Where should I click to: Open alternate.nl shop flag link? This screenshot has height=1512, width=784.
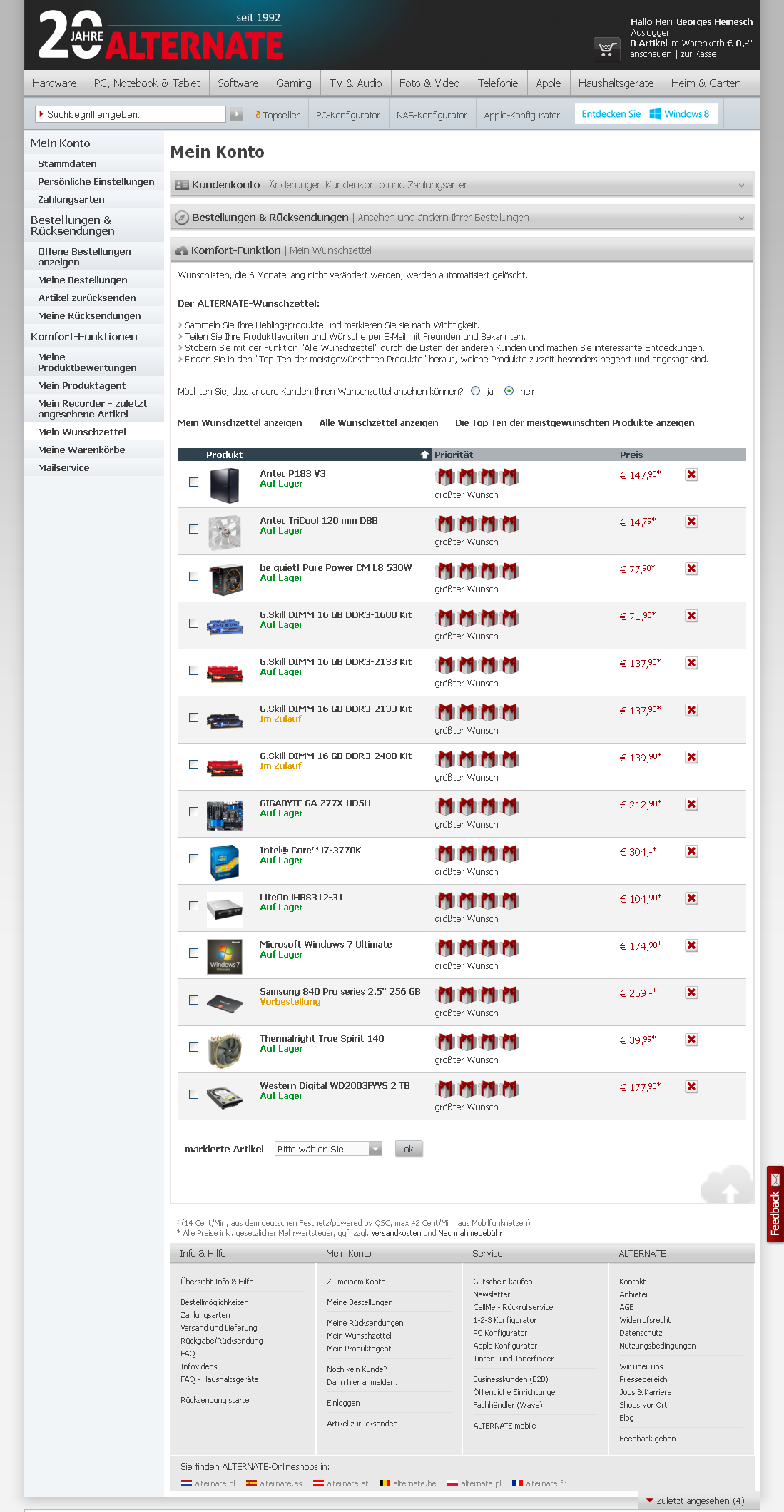(x=208, y=1483)
